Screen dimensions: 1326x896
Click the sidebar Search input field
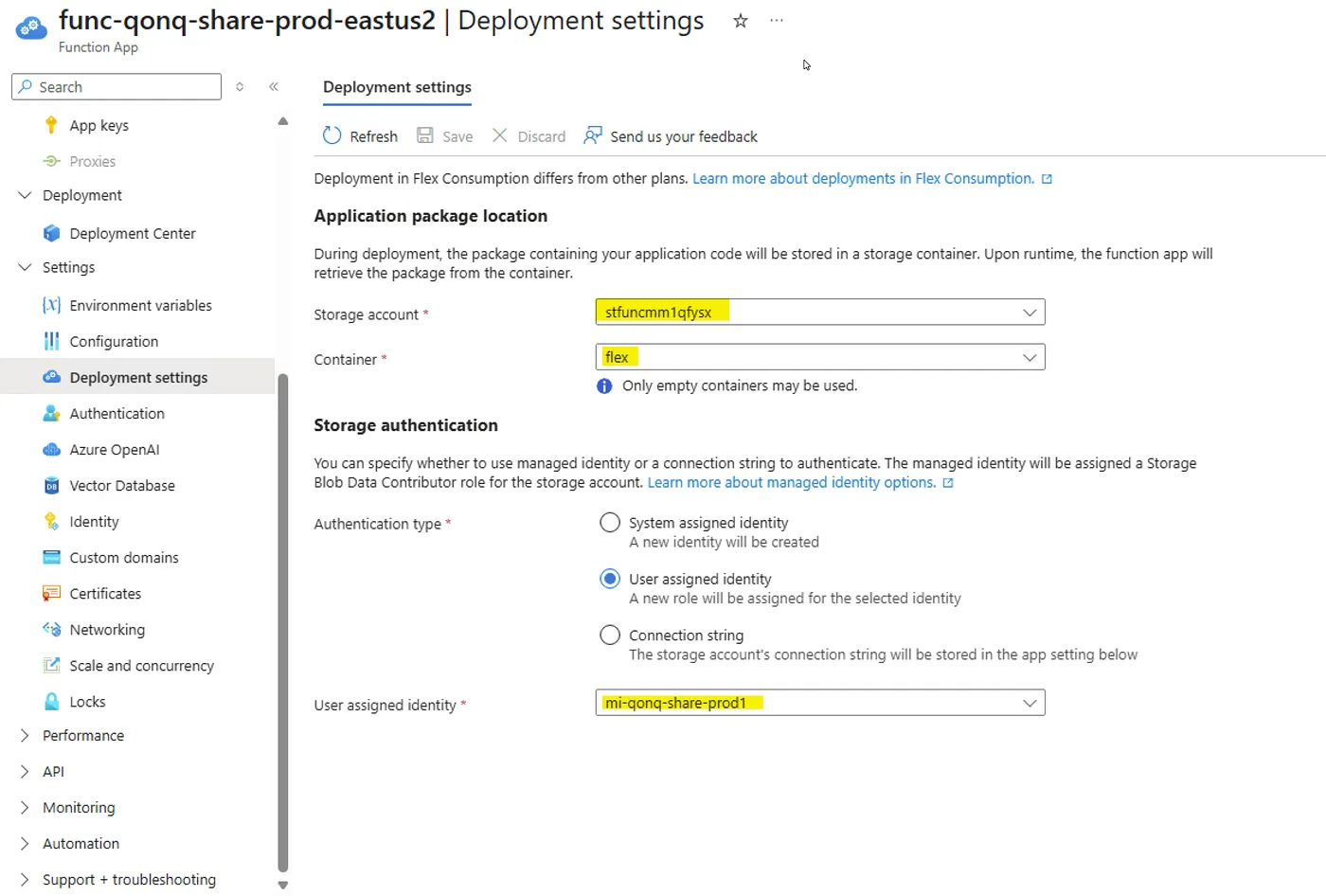coord(116,86)
